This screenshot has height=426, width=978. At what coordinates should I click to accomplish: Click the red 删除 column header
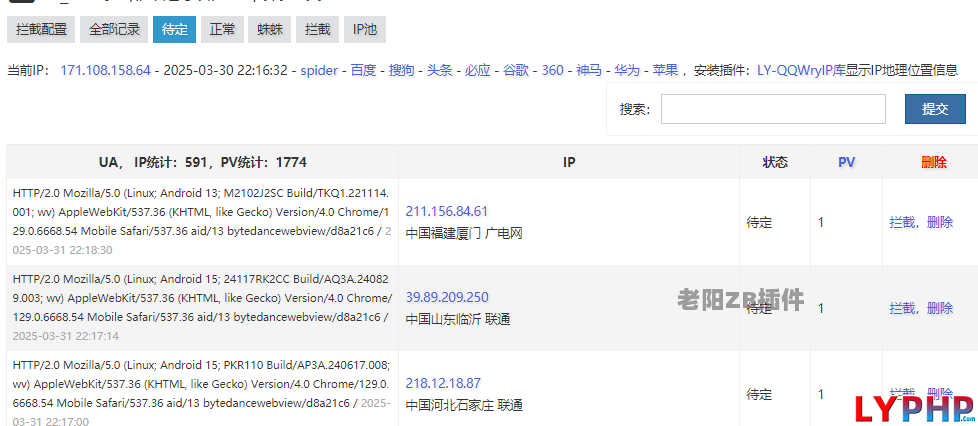[934, 163]
